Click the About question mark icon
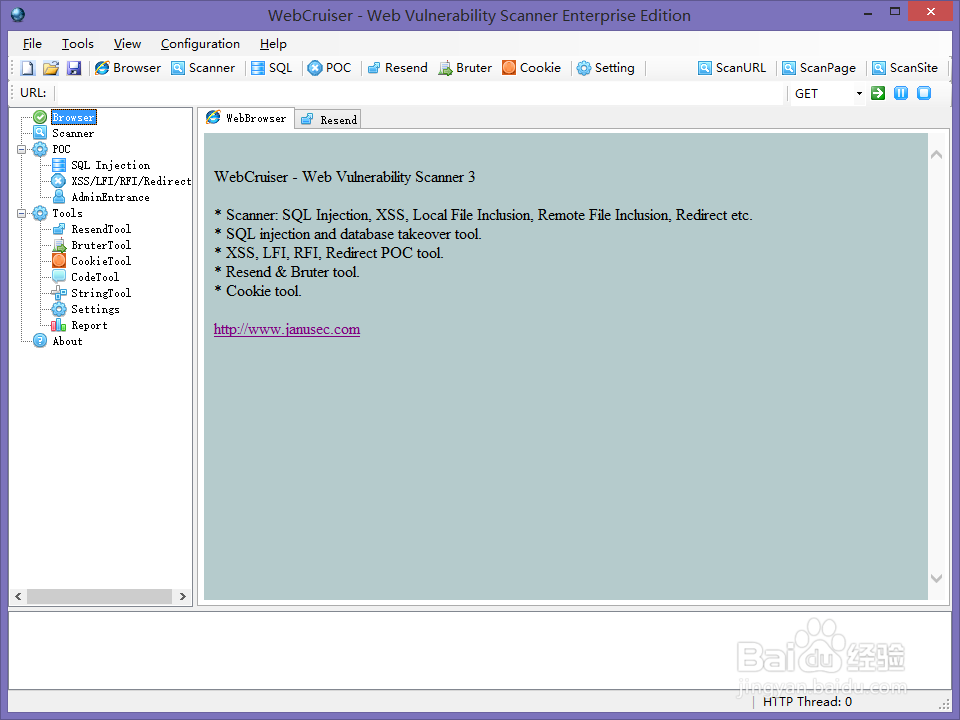 (x=40, y=340)
